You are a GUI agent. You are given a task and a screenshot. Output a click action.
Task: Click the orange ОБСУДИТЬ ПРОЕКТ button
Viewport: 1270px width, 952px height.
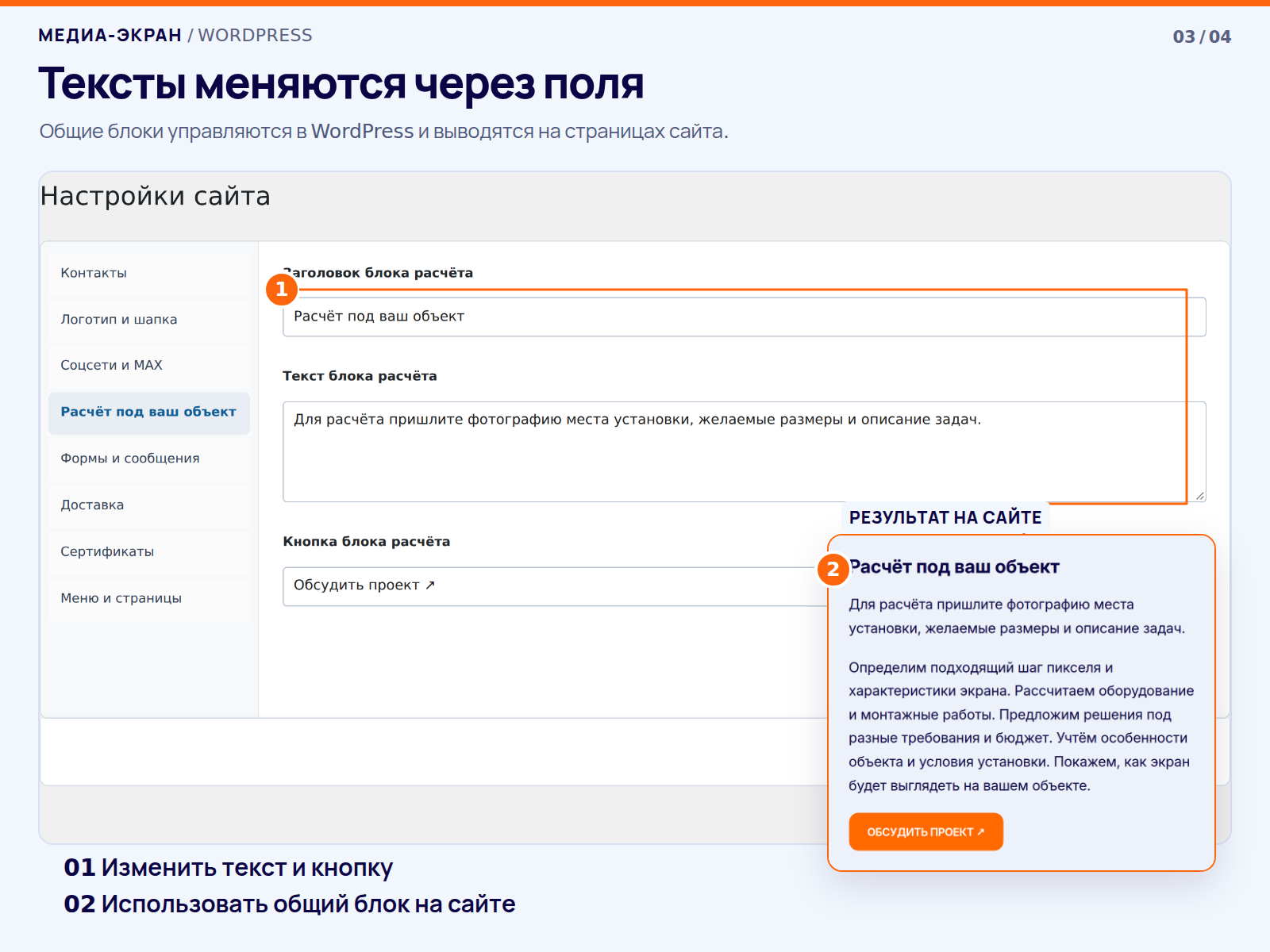point(926,832)
